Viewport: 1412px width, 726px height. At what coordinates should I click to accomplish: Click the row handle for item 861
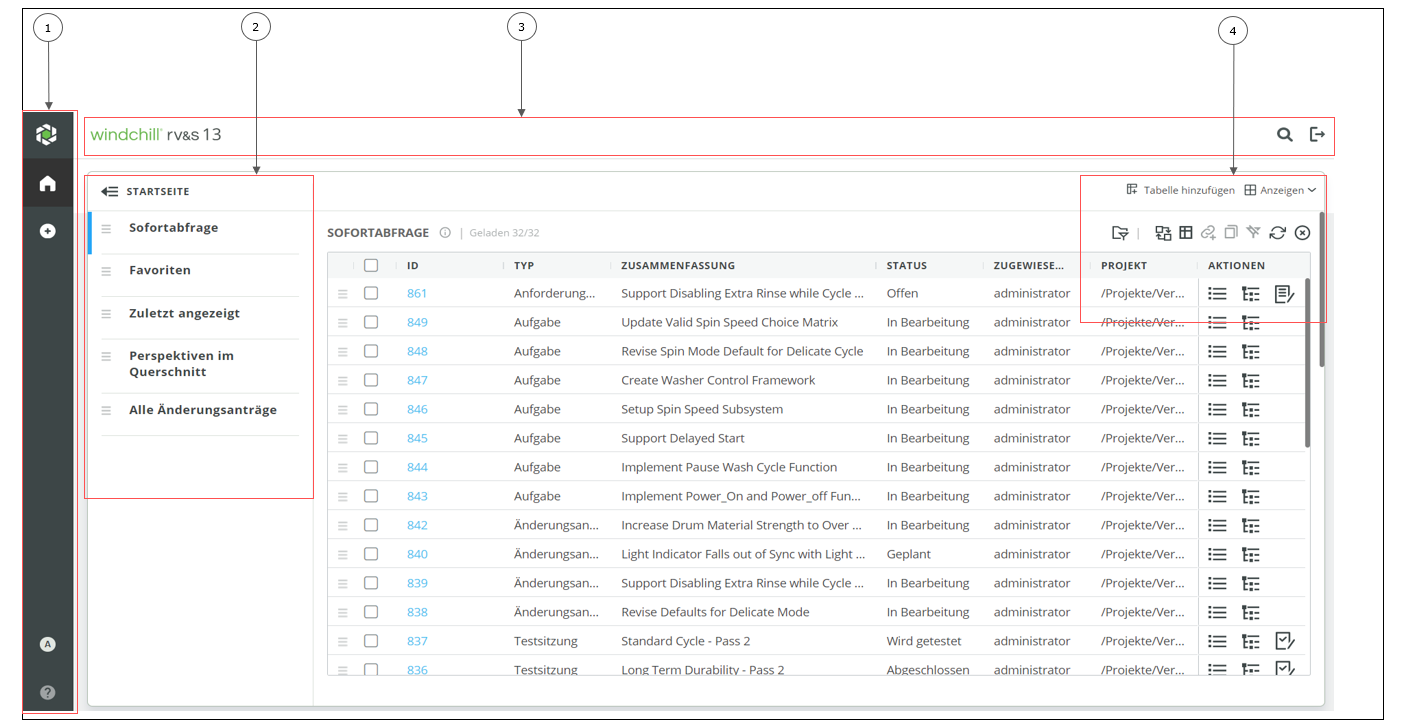pos(343,294)
